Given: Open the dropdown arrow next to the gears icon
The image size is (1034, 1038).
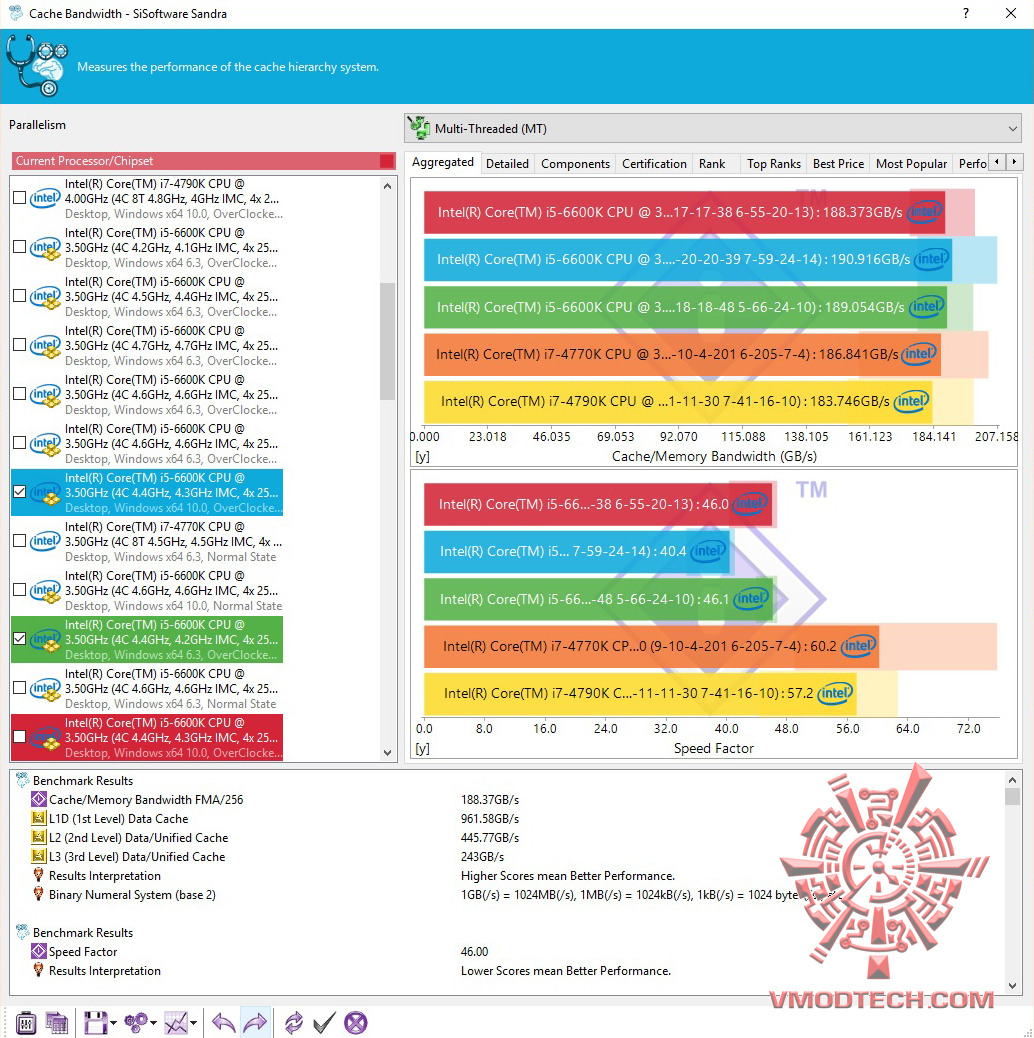Looking at the screenshot, I should click(x=153, y=1023).
